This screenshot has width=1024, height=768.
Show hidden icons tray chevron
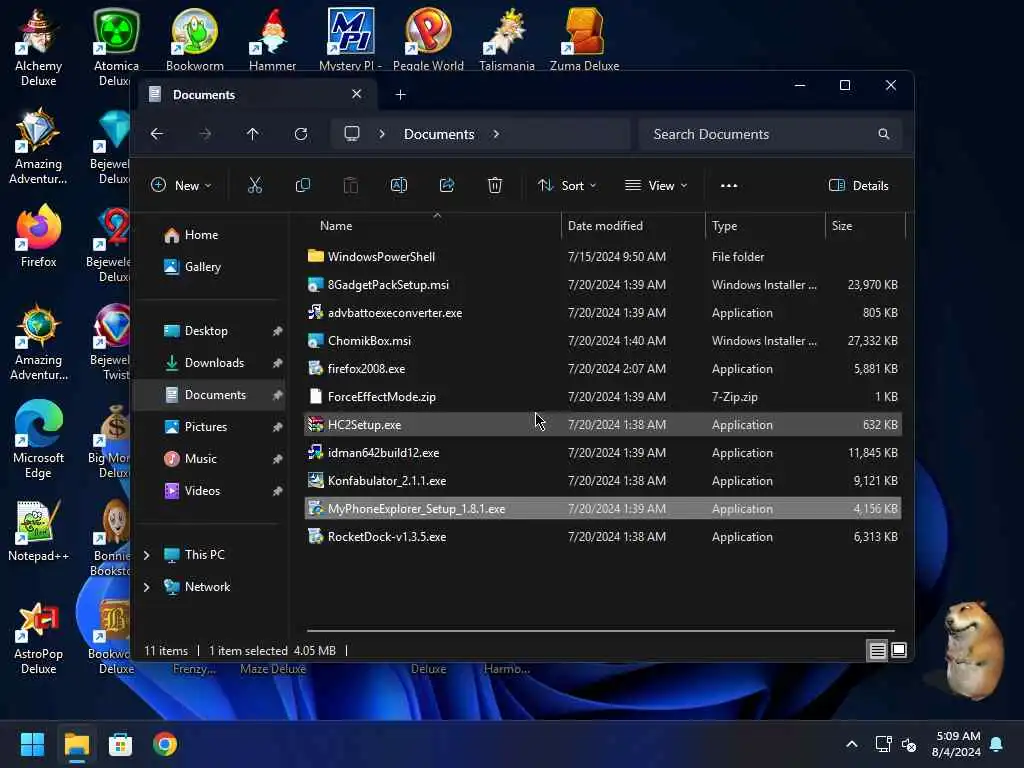point(852,744)
